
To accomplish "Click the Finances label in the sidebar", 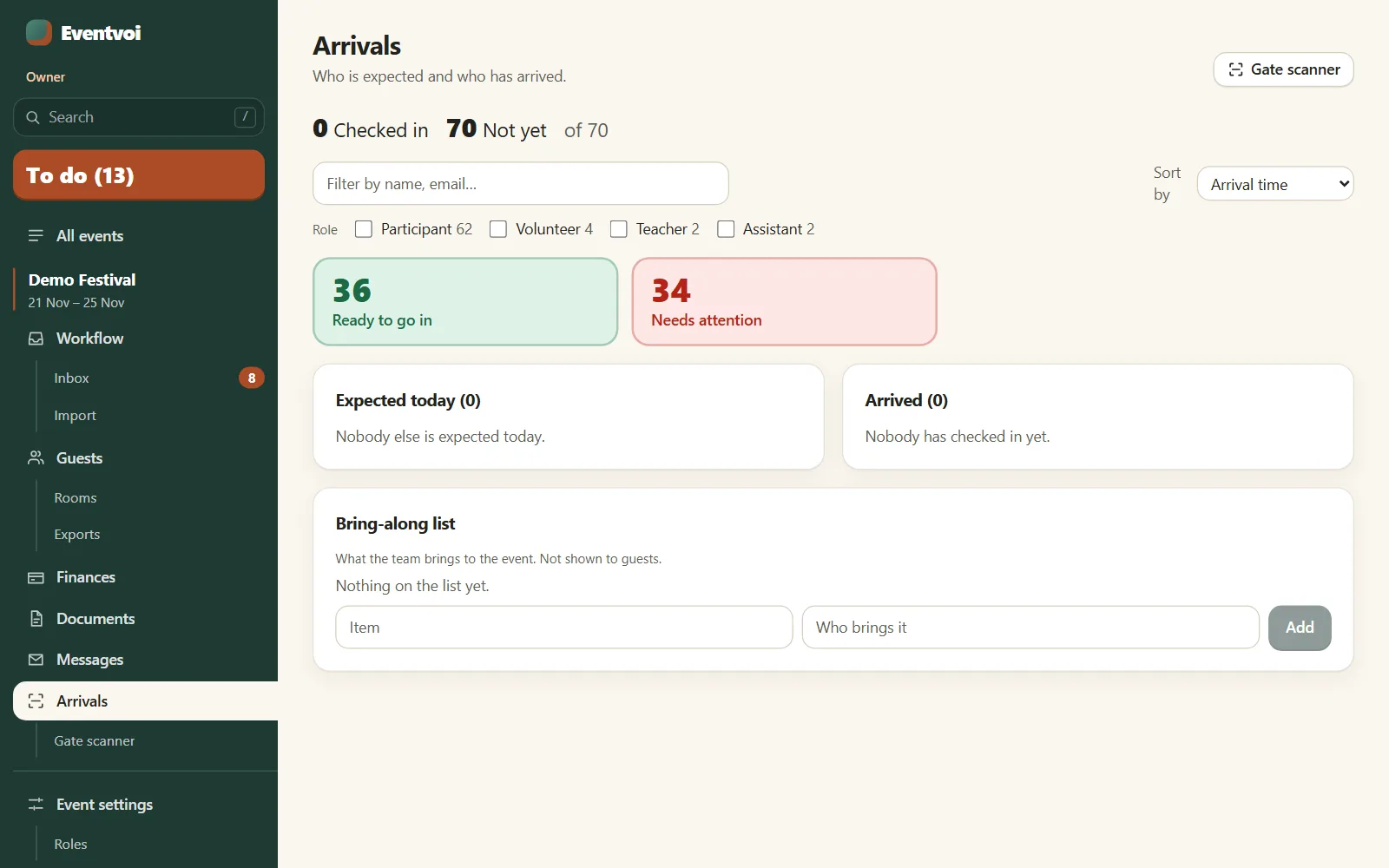I will pyautogui.click(x=86, y=577).
